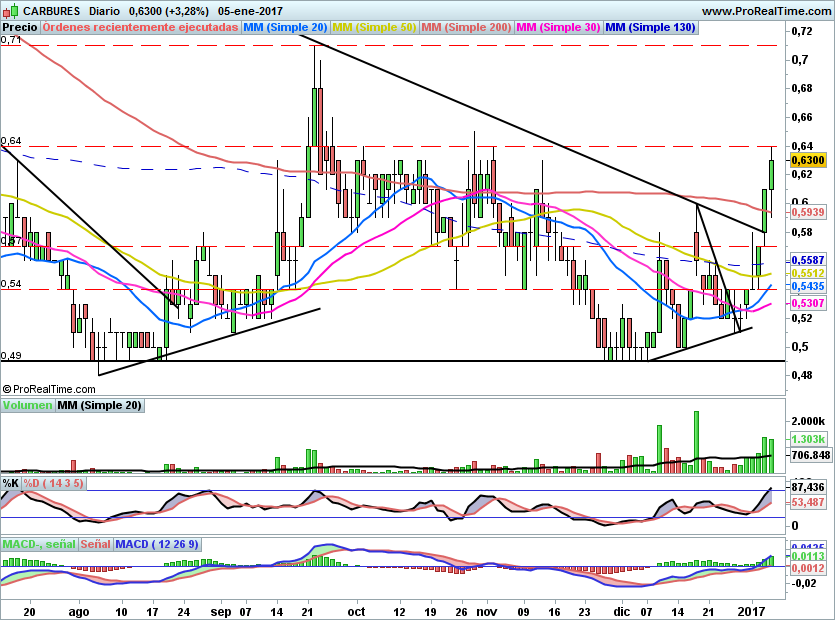Image resolution: width=835 pixels, height=620 pixels.
Task: Select magenta MM (Simple 30) label
Action: [557, 28]
